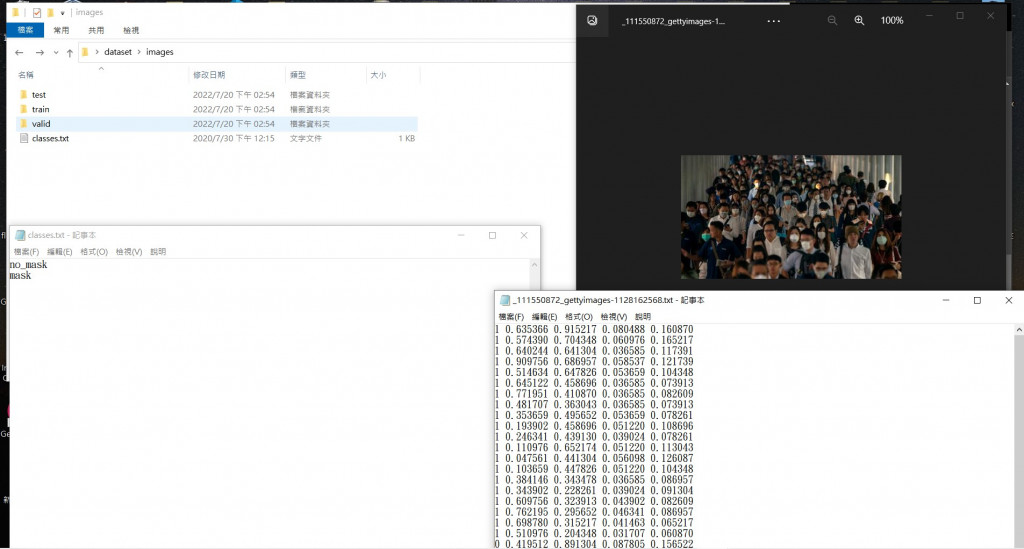This screenshot has height=549, width=1024.
Task: Click the 'no_mask' line in classes.txt
Action: 28,265
